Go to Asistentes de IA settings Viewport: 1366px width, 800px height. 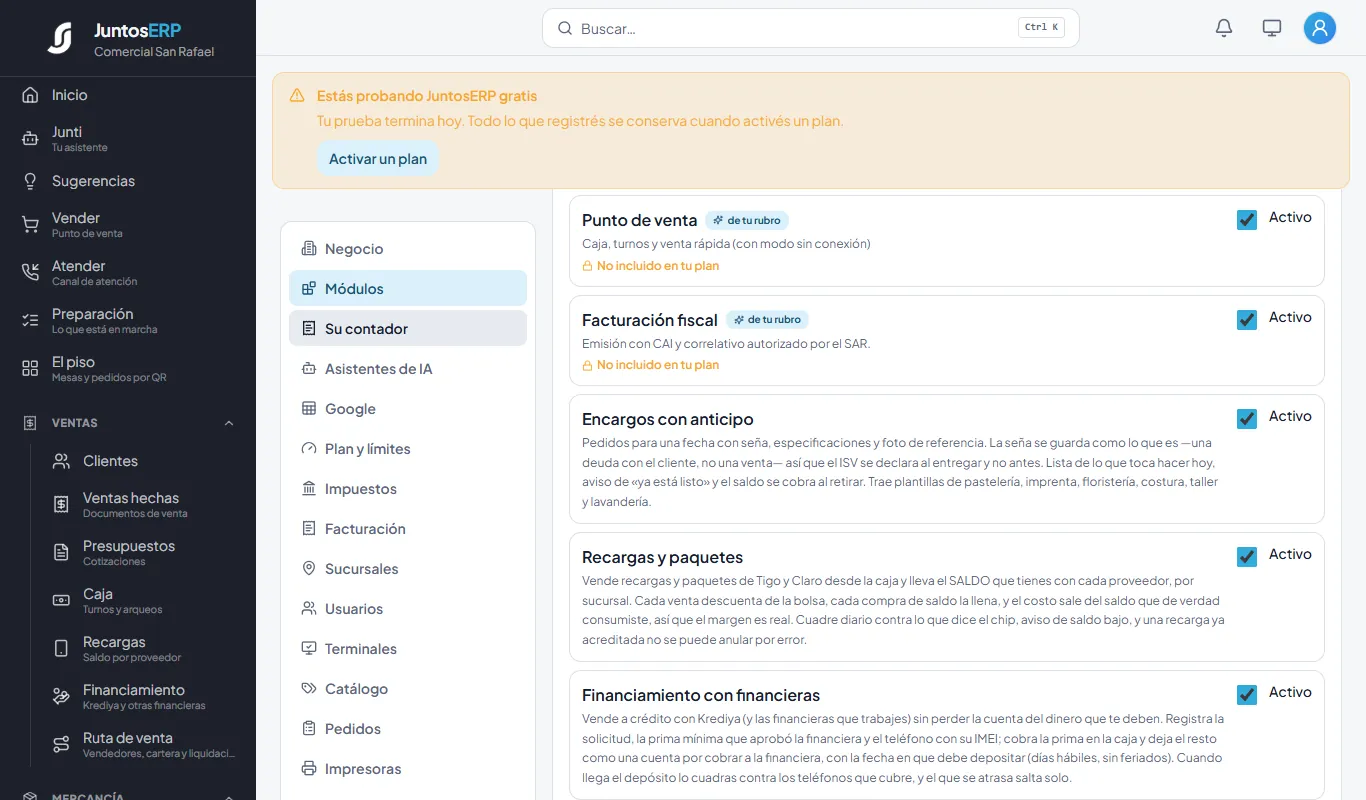tap(408, 369)
